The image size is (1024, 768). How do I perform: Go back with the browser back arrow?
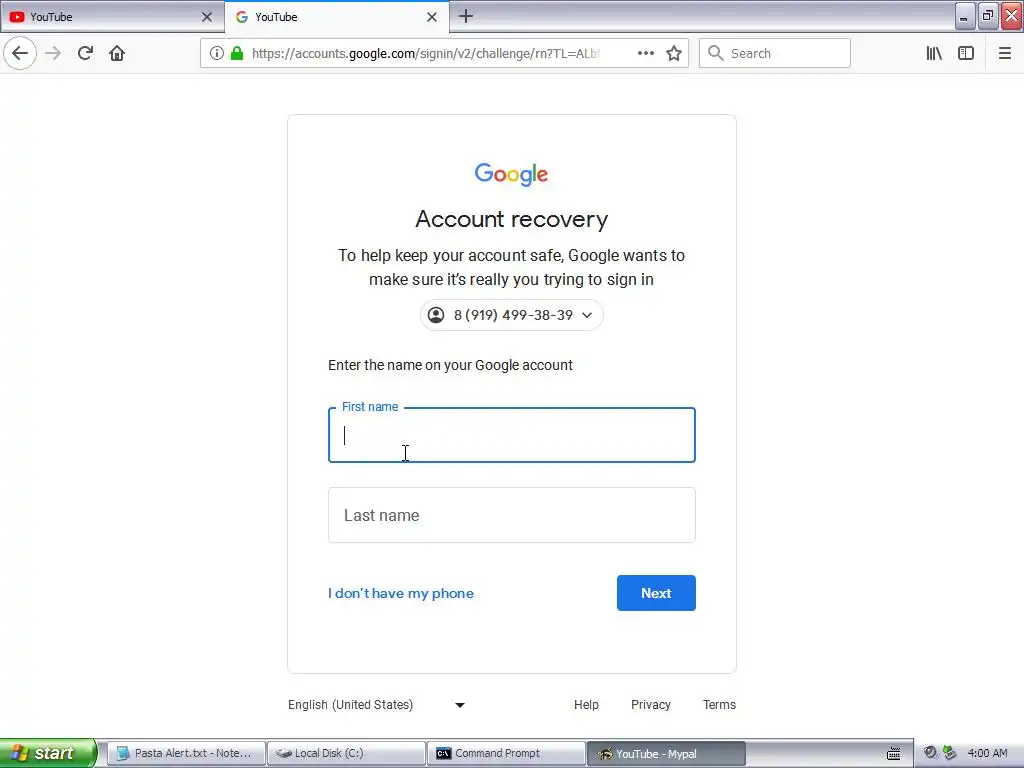[x=20, y=53]
